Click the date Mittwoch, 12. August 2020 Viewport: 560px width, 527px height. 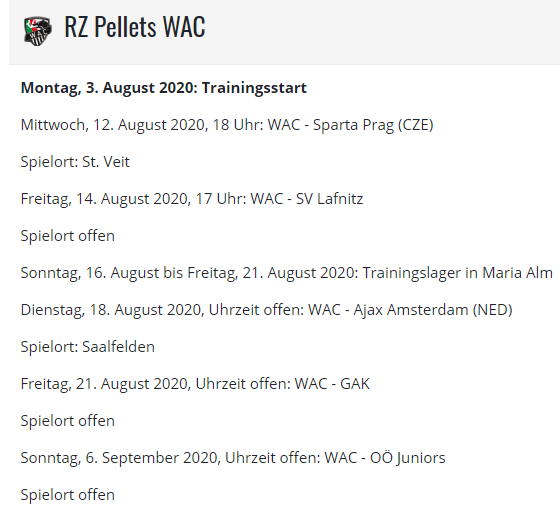(112, 125)
